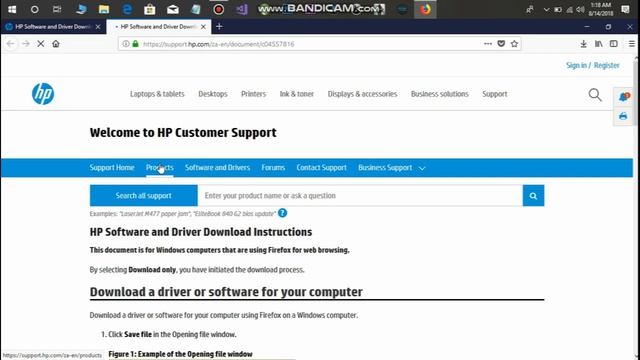Image resolution: width=640 pixels, height=360 pixels.
Task: Open the Printers menu
Action: pos(253,94)
